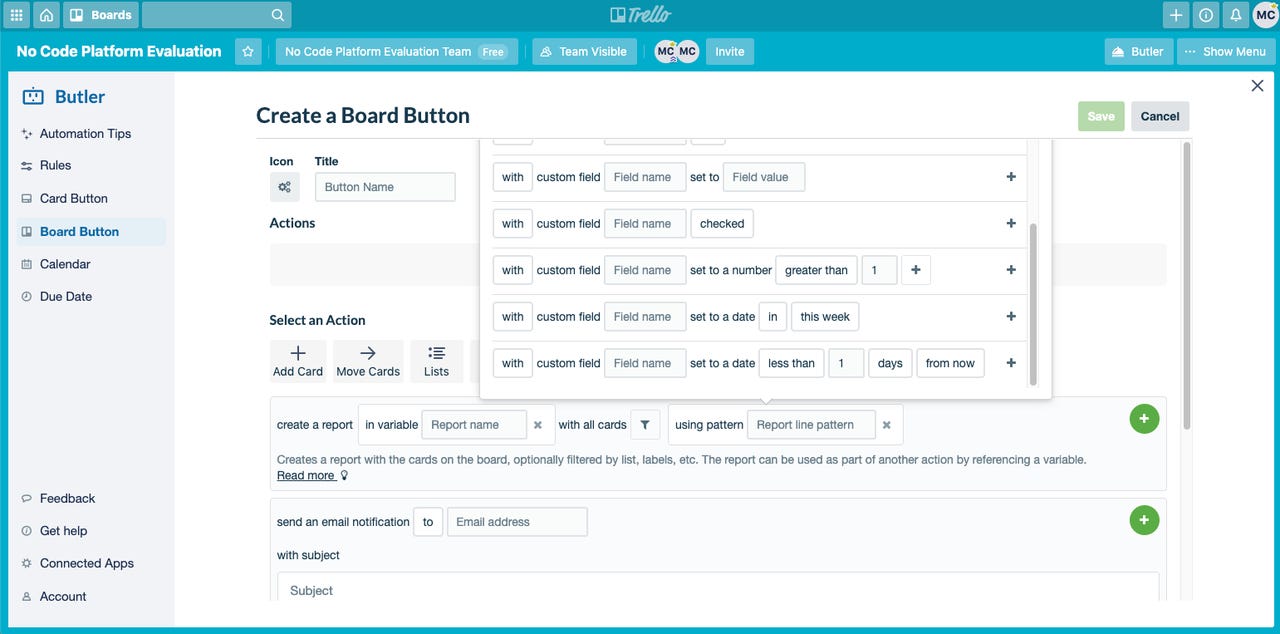
Task: Open the button icon picker gear
Action: 286,186
